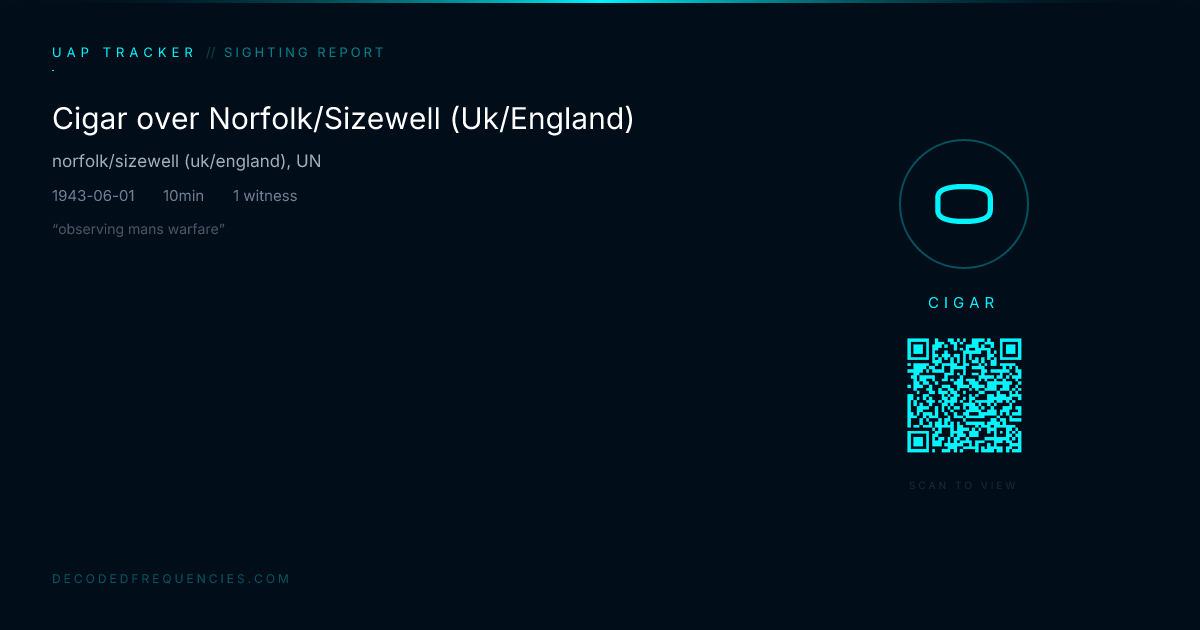This screenshot has height=630, width=1200.
Task: Click the SCAN TO VIEW caption
Action: pos(963,486)
